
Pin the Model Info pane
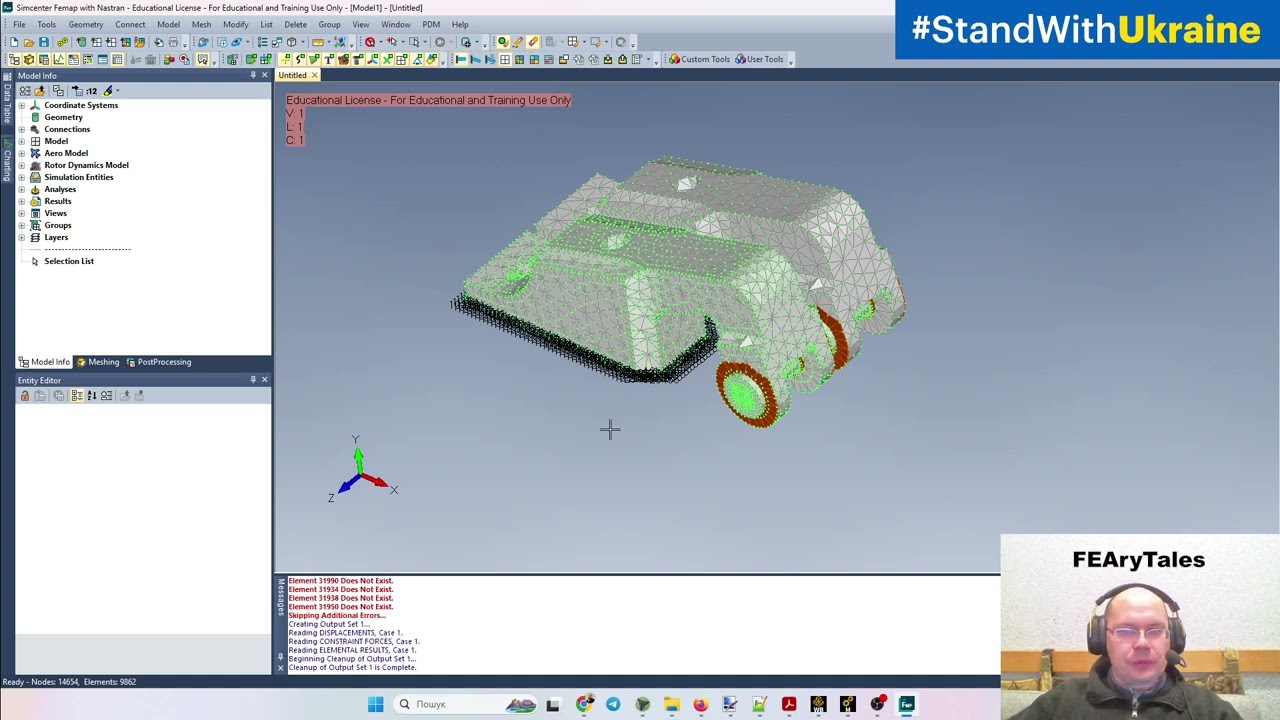(x=253, y=75)
